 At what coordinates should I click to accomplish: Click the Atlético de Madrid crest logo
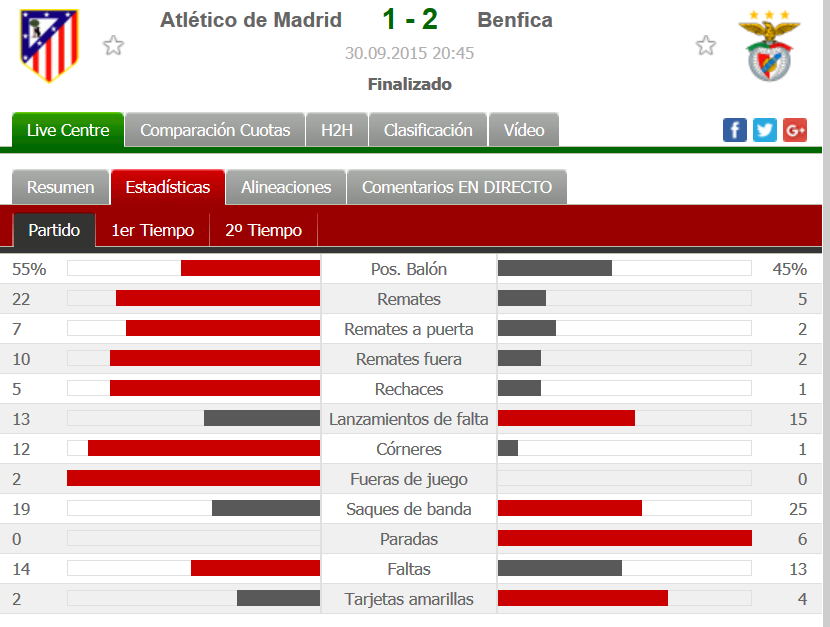click(x=49, y=45)
